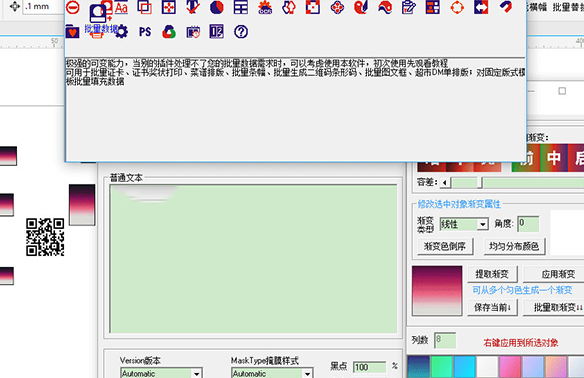Click the QR code object on canvas
The image size is (584, 378).
(x=45, y=237)
